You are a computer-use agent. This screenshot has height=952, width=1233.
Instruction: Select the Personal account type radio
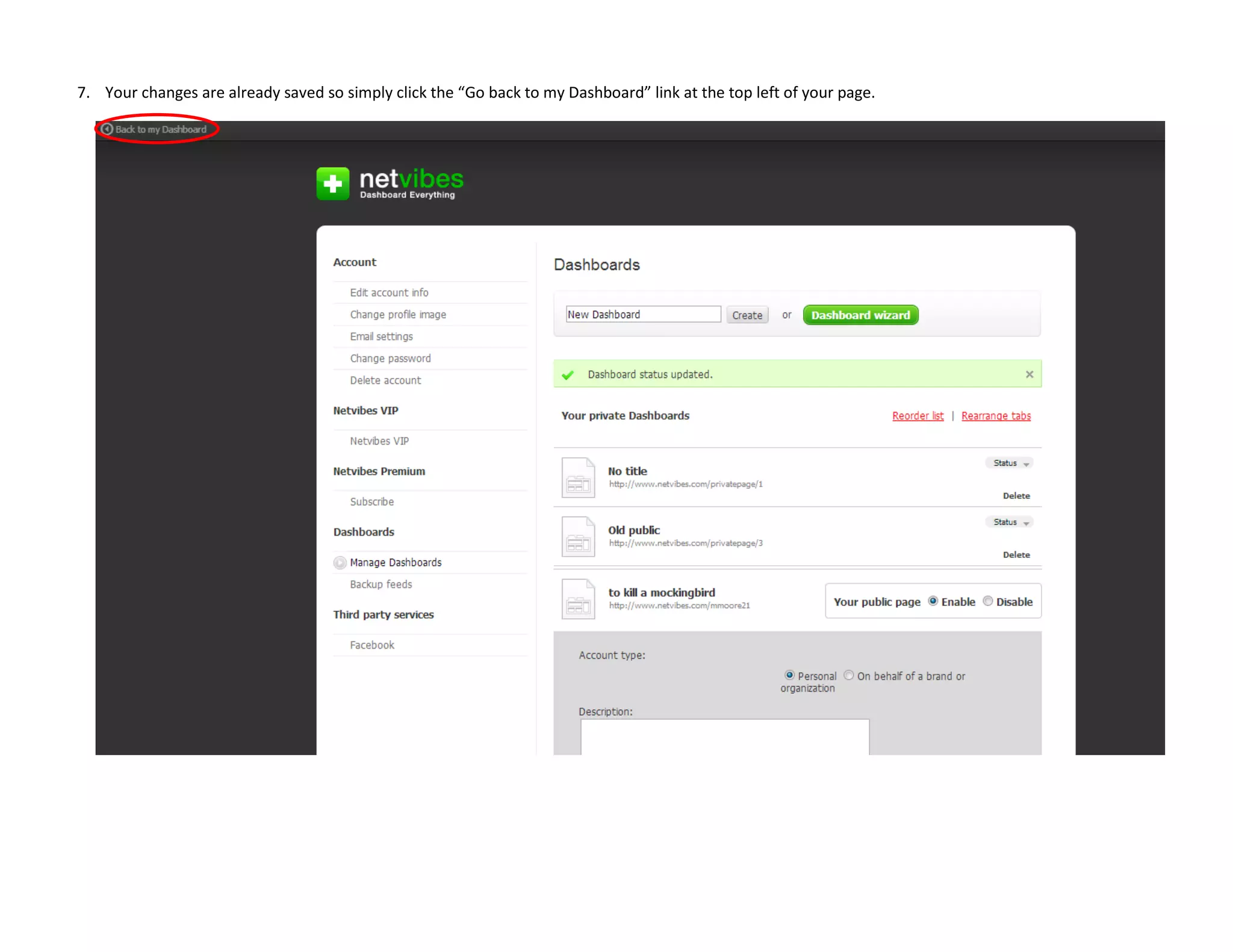point(789,675)
